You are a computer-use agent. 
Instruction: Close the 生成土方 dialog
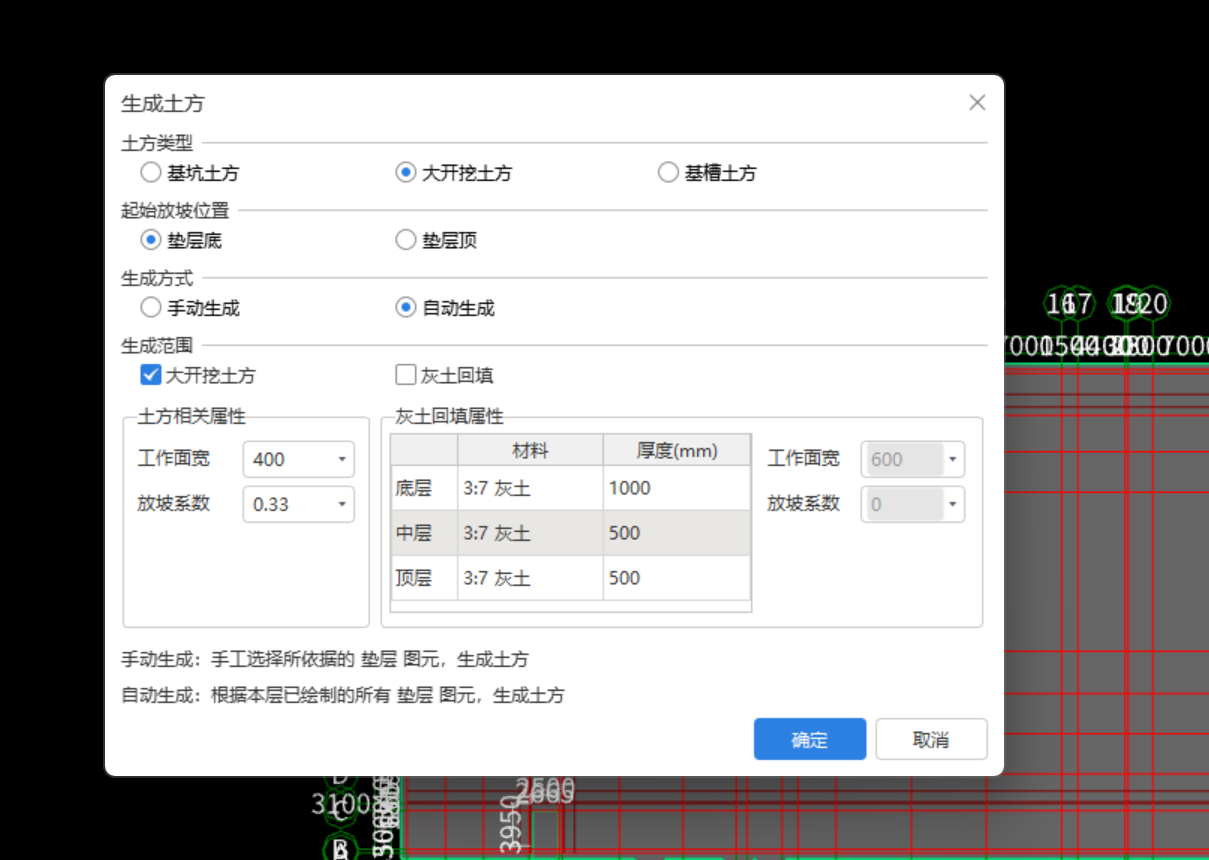click(977, 102)
